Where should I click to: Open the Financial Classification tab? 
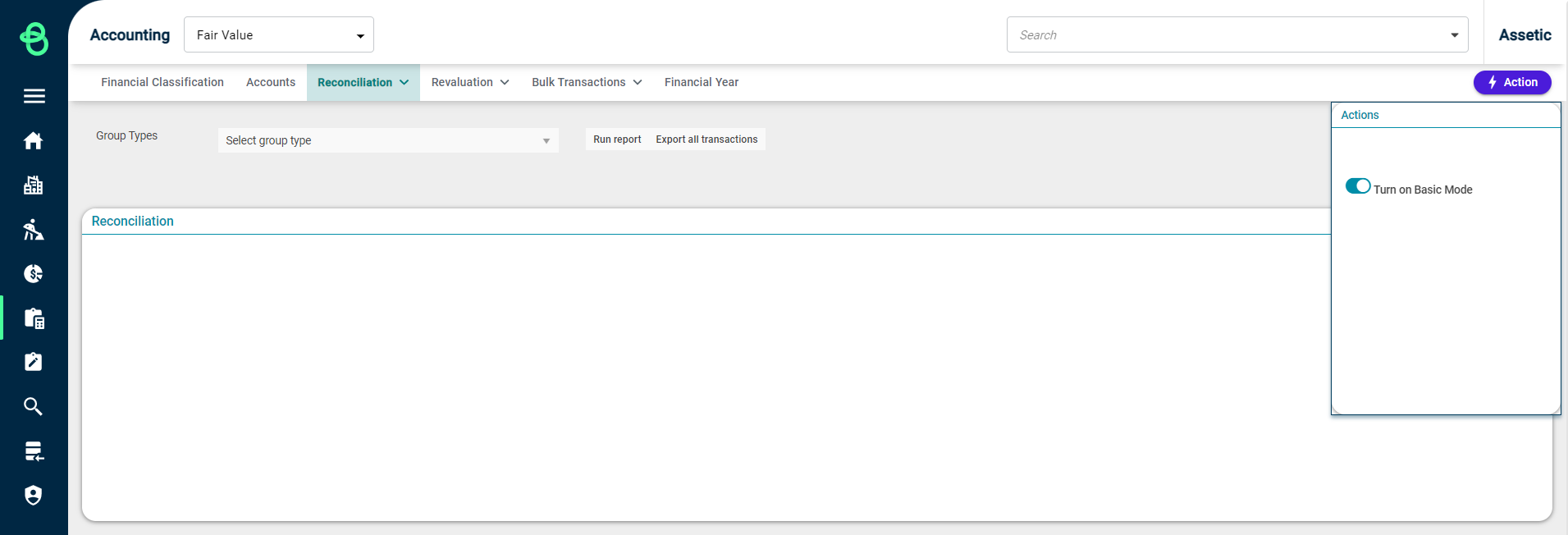(162, 82)
